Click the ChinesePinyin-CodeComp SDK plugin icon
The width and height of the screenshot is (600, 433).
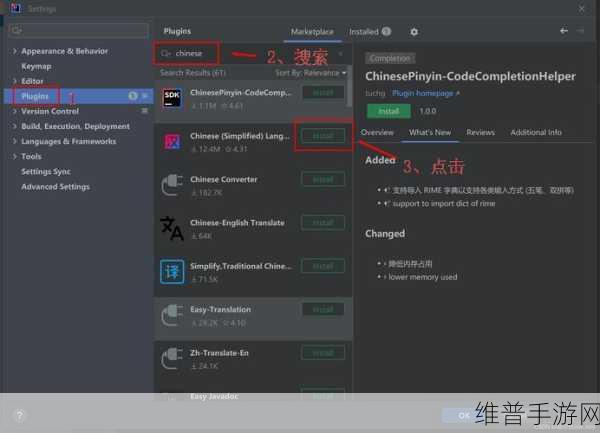(172, 99)
